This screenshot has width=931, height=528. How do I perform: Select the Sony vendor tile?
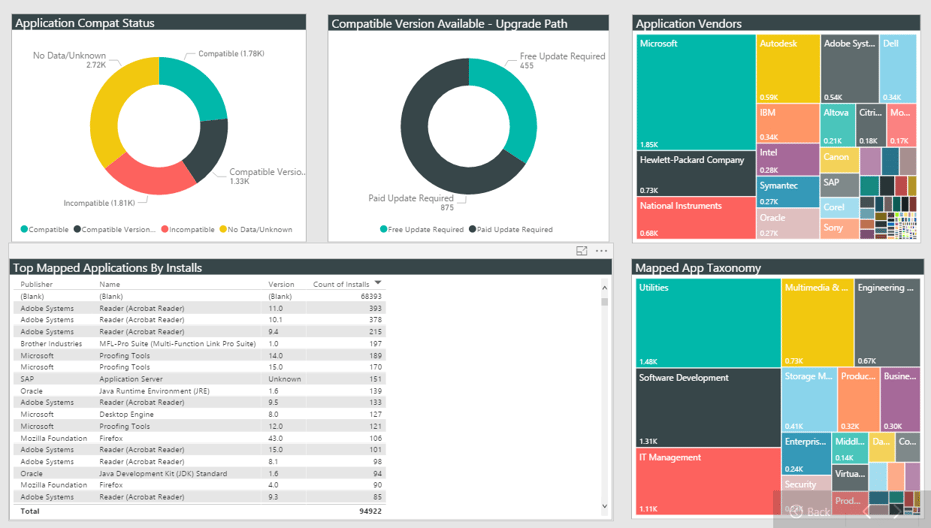pos(840,228)
